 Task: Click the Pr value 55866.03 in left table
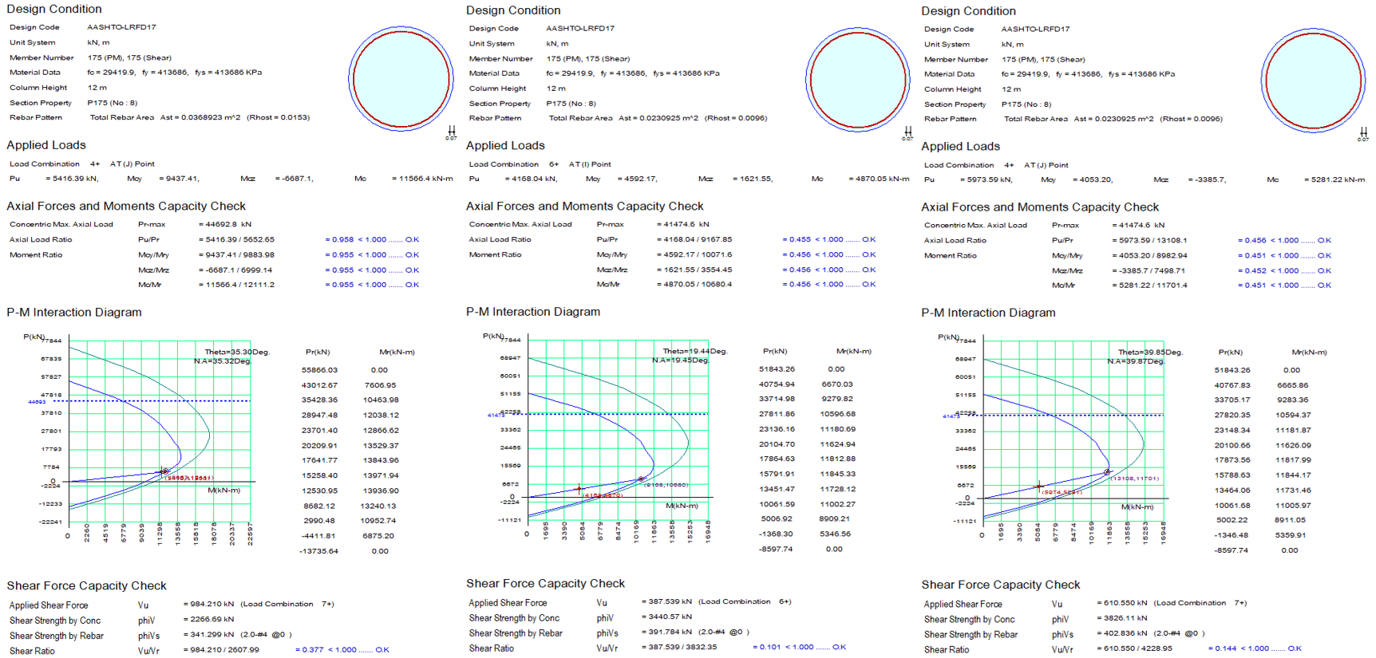click(x=322, y=370)
